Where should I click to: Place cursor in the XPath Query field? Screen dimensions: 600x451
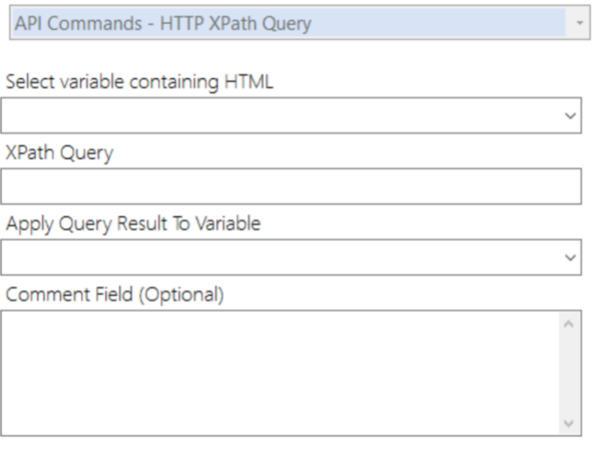click(x=291, y=186)
